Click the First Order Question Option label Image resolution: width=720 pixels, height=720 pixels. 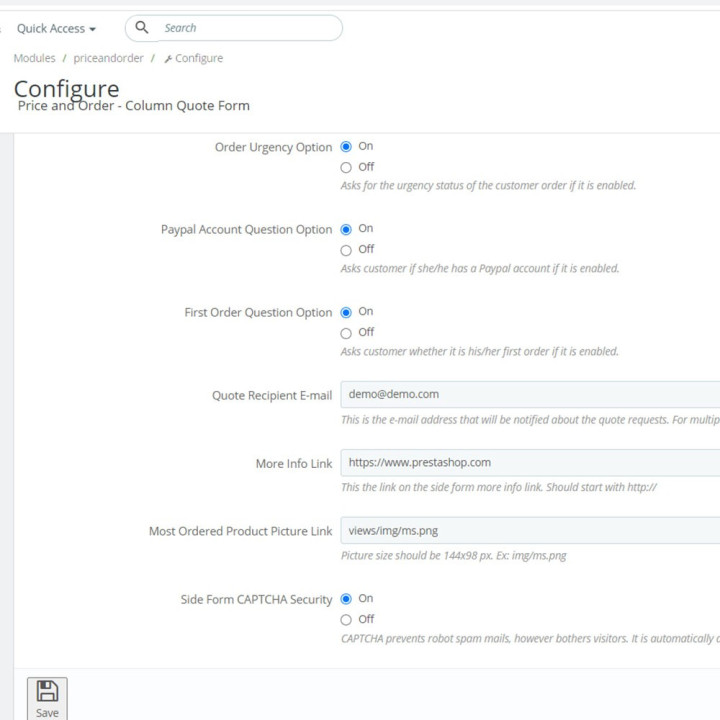(x=258, y=313)
